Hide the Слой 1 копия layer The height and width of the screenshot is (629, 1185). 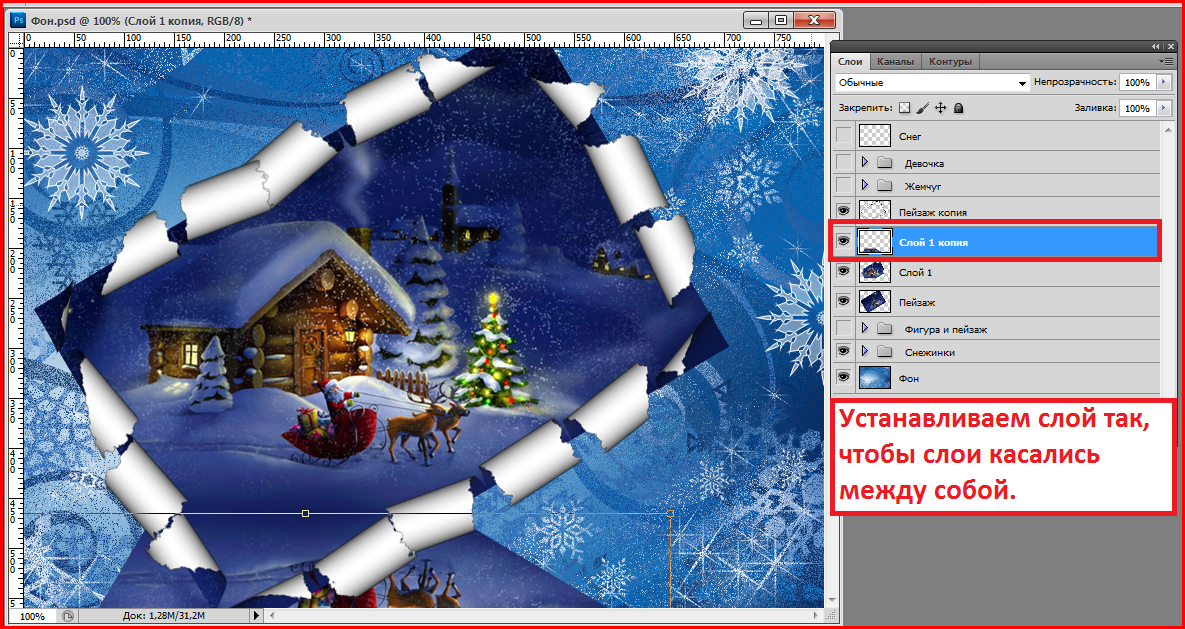click(843, 242)
